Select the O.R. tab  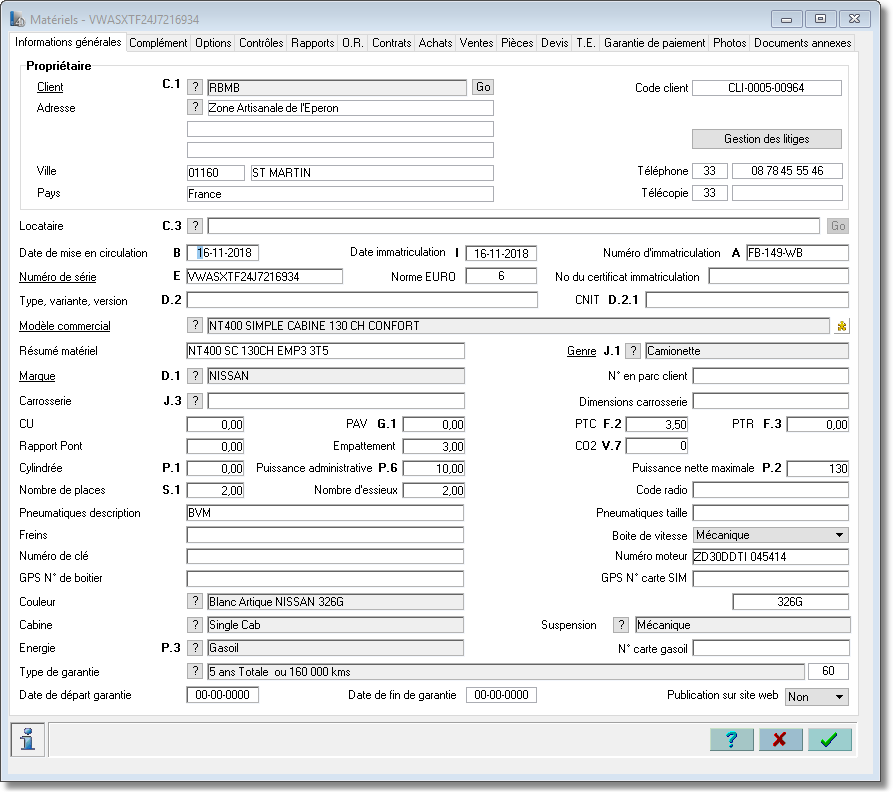pos(353,43)
